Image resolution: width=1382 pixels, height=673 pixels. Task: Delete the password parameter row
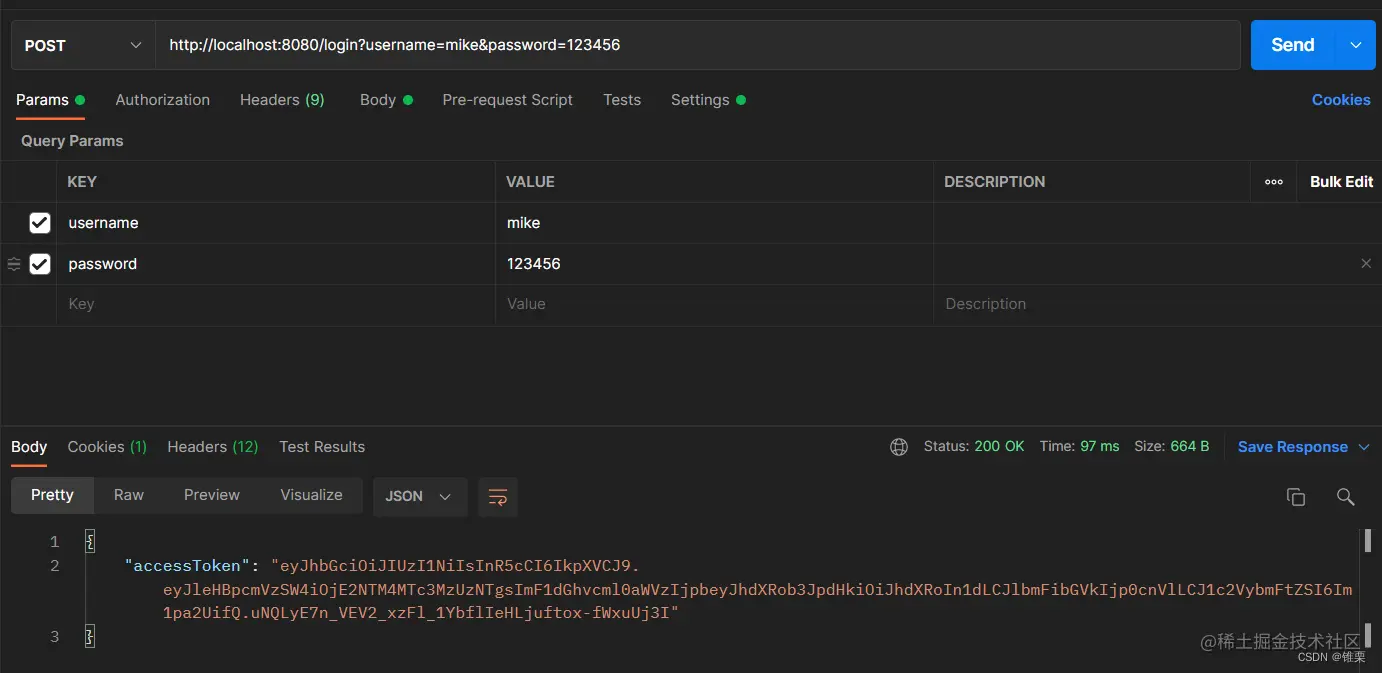pos(1366,264)
